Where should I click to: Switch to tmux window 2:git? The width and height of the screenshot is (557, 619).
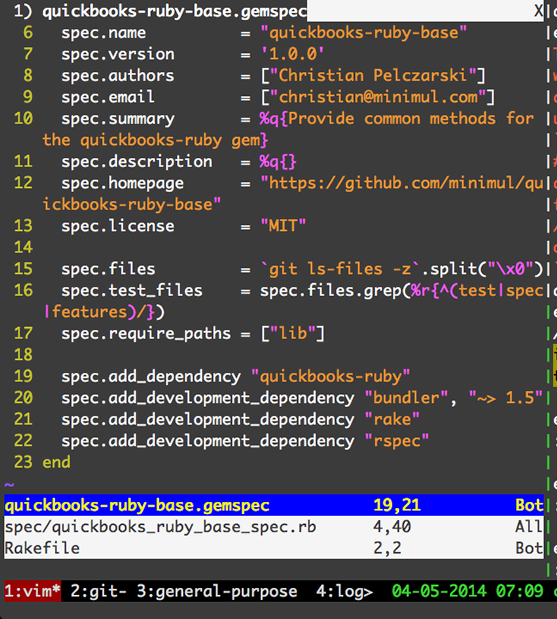click(x=98, y=591)
